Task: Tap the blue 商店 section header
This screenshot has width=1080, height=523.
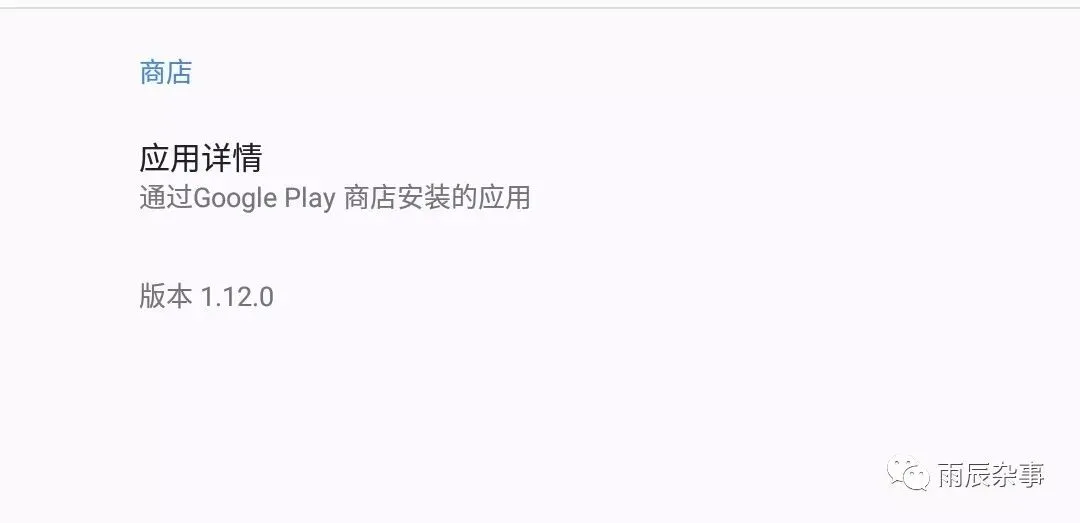Action: point(165,72)
